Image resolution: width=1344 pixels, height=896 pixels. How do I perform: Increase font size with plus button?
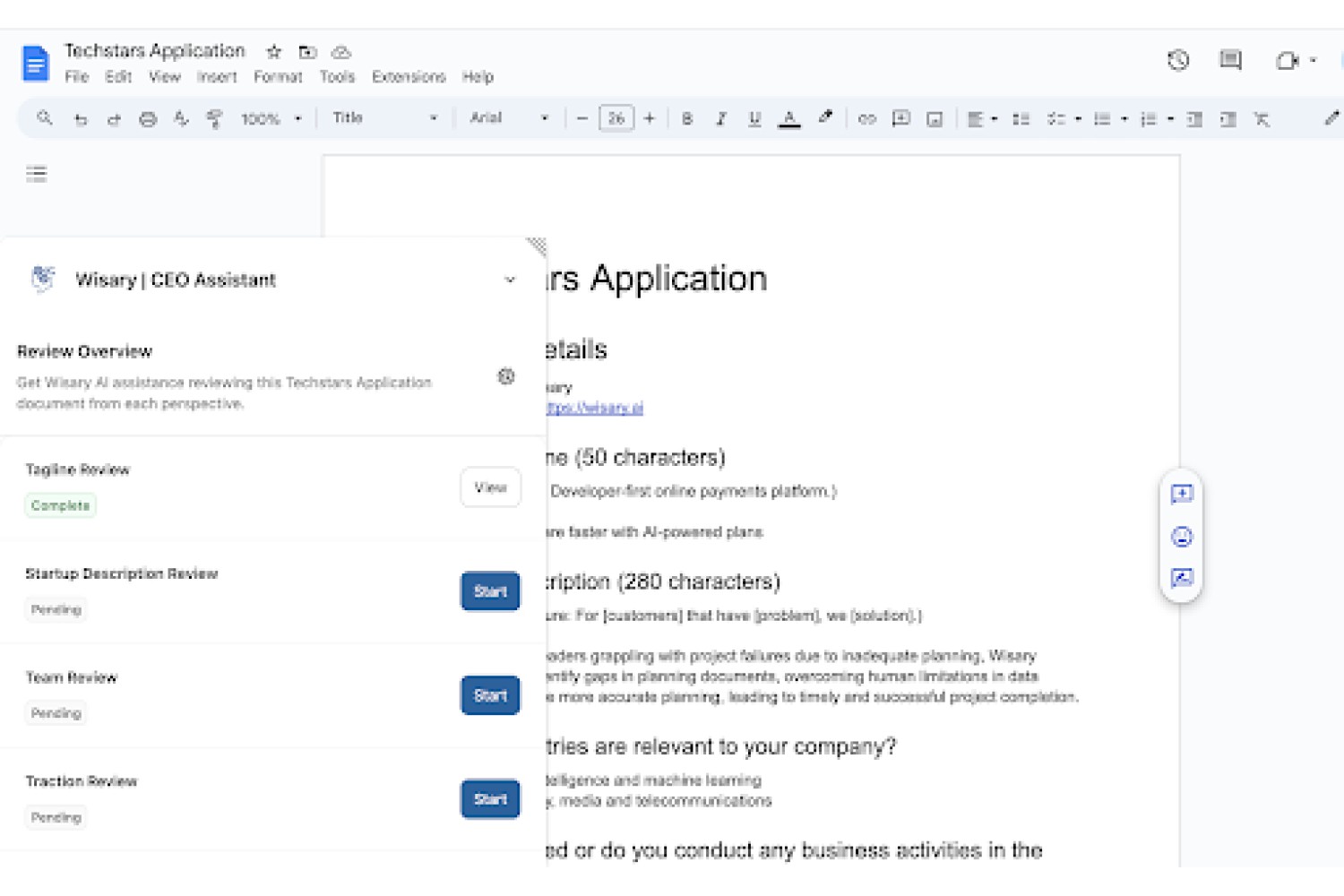pos(650,118)
